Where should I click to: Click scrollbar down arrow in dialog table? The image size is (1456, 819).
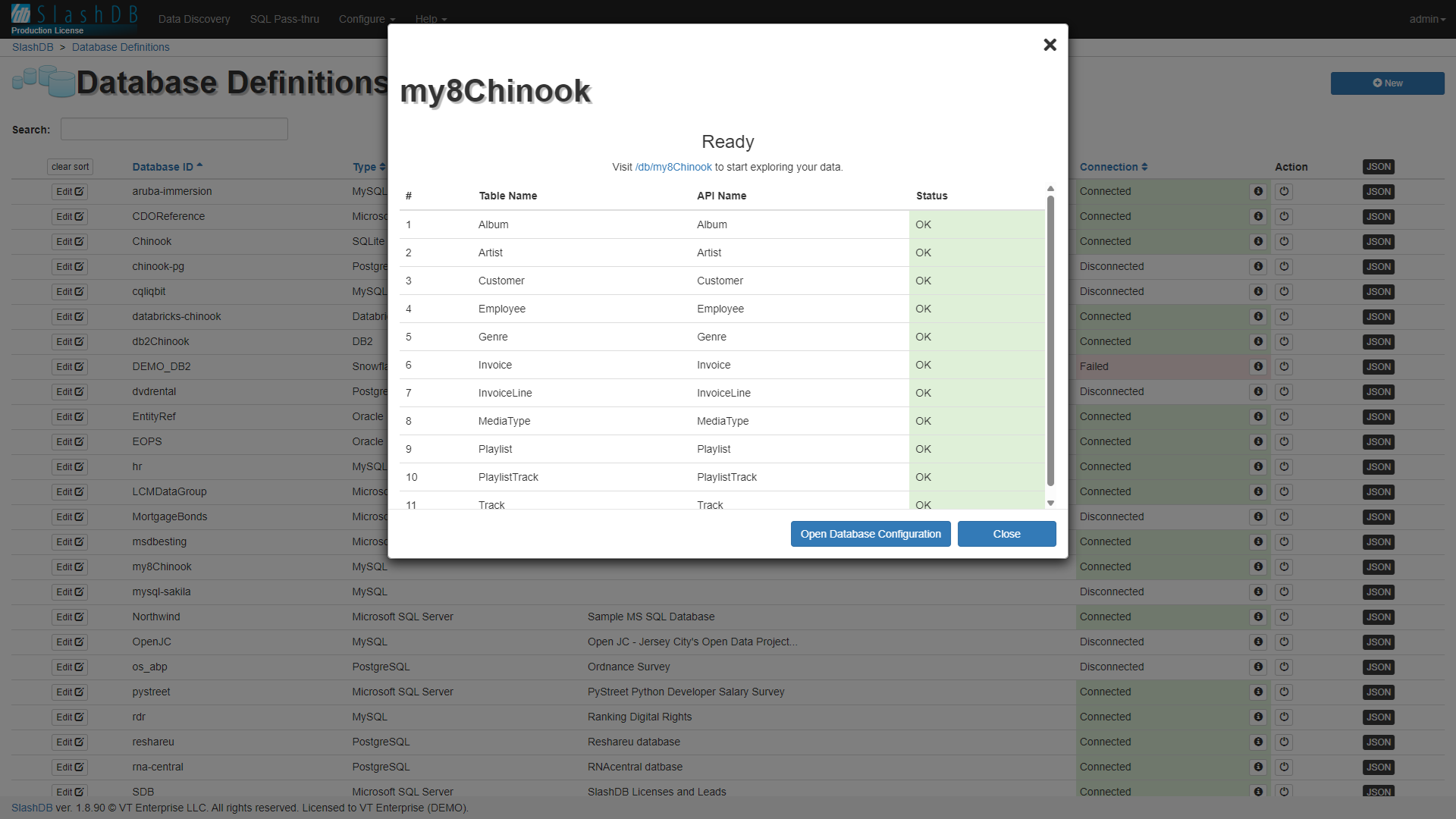[1050, 503]
